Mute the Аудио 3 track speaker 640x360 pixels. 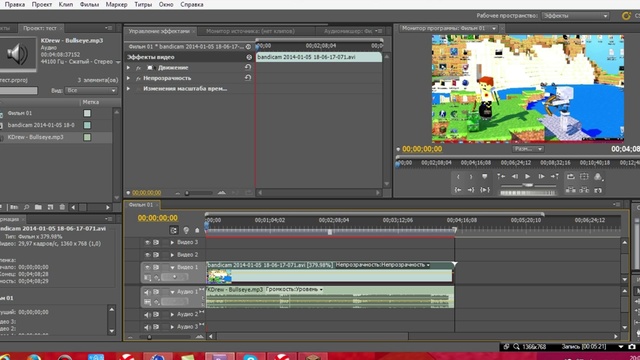click(147, 327)
